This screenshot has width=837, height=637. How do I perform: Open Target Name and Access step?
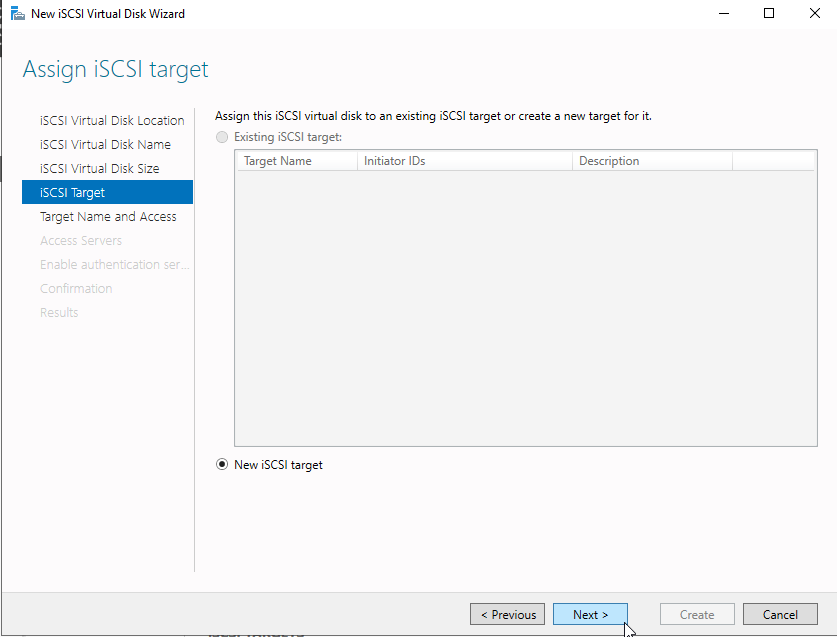108,217
